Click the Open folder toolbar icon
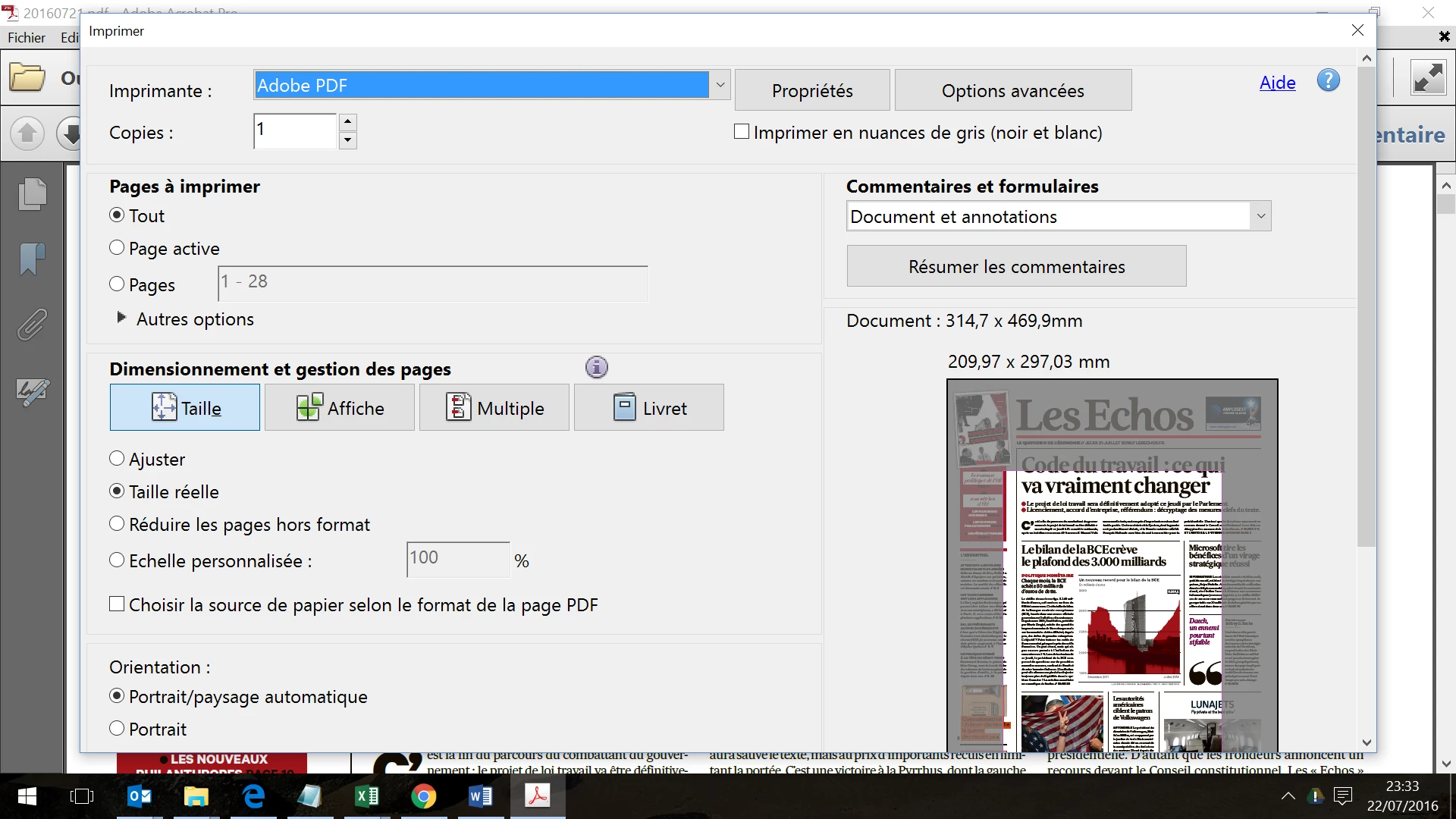This screenshot has height=819, width=1456. coord(28,77)
